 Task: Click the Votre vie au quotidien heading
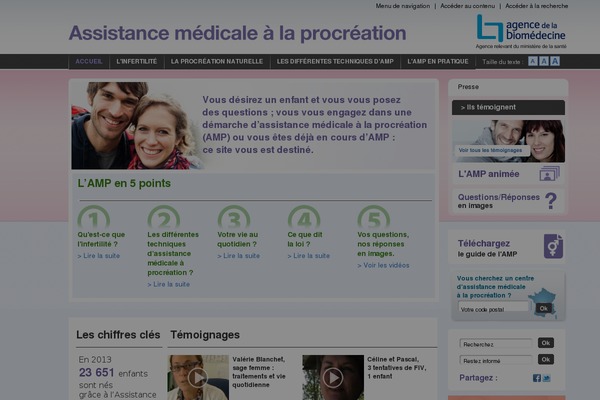[x=238, y=239]
